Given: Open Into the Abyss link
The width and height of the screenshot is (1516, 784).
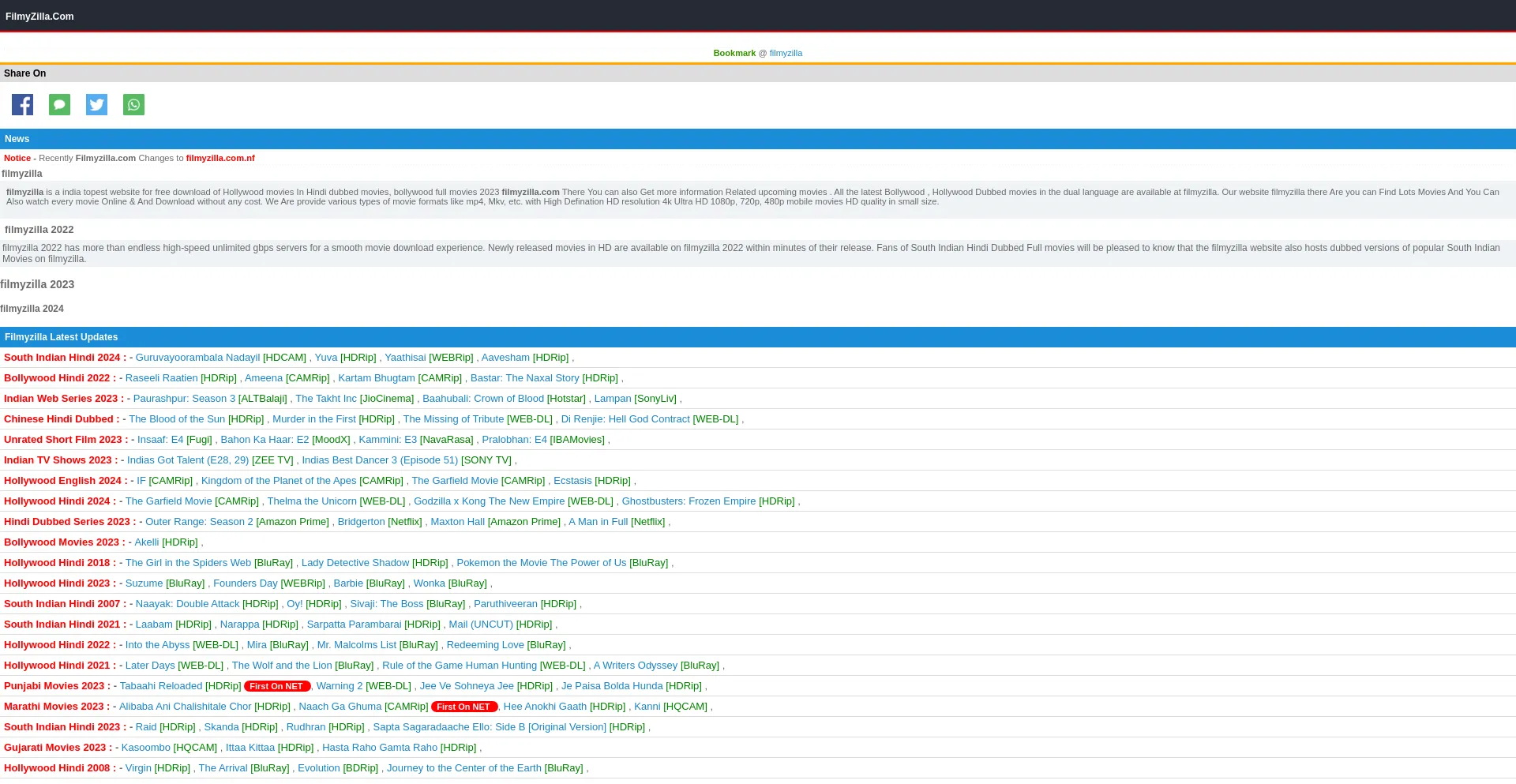Looking at the screenshot, I should (x=158, y=645).
